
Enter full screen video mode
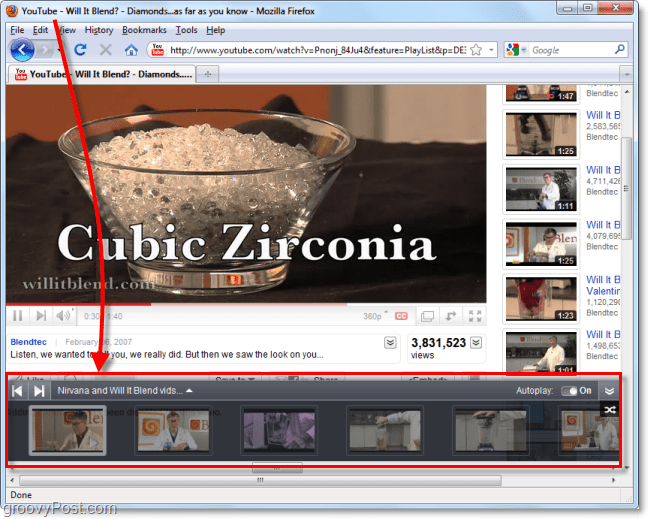pyautogui.click(x=475, y=317)
